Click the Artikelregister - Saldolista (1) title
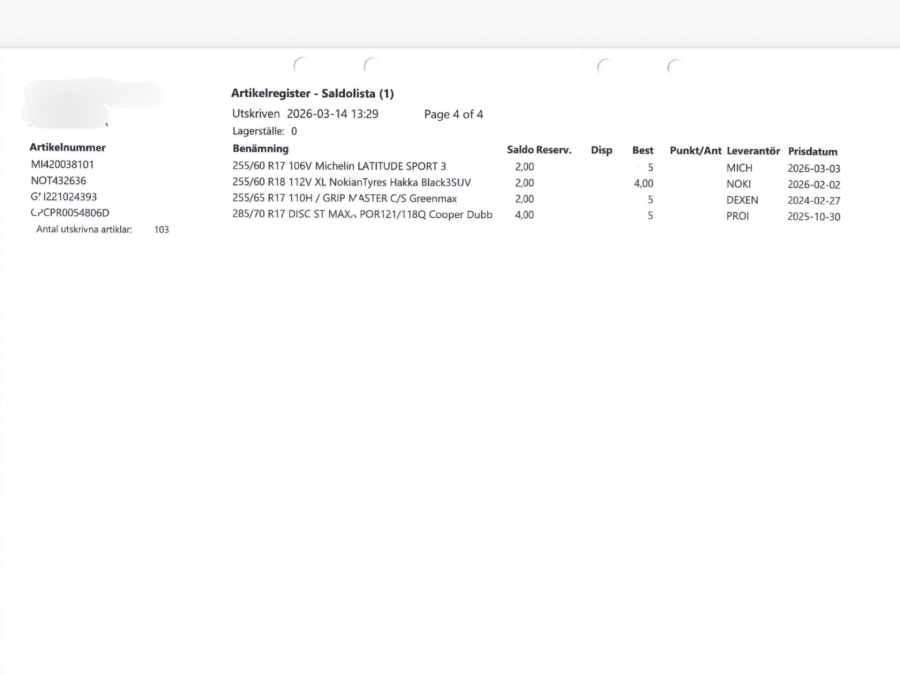The width and height of the screenshot is (900, 675). click(x=312, y=93)
